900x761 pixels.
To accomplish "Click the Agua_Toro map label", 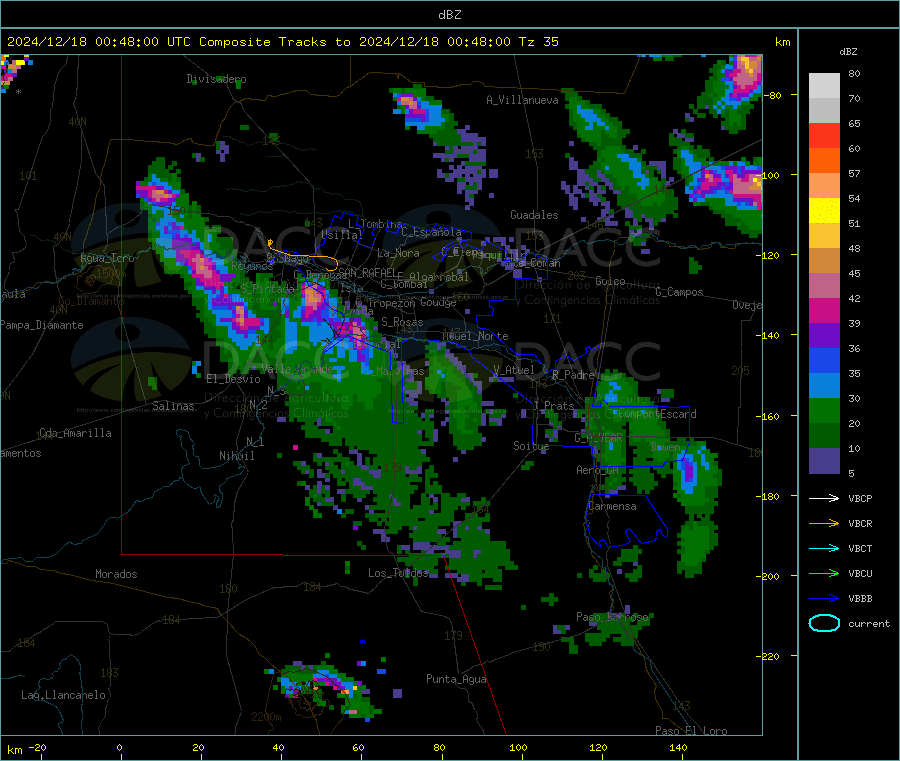I will [x=107, y=258].
